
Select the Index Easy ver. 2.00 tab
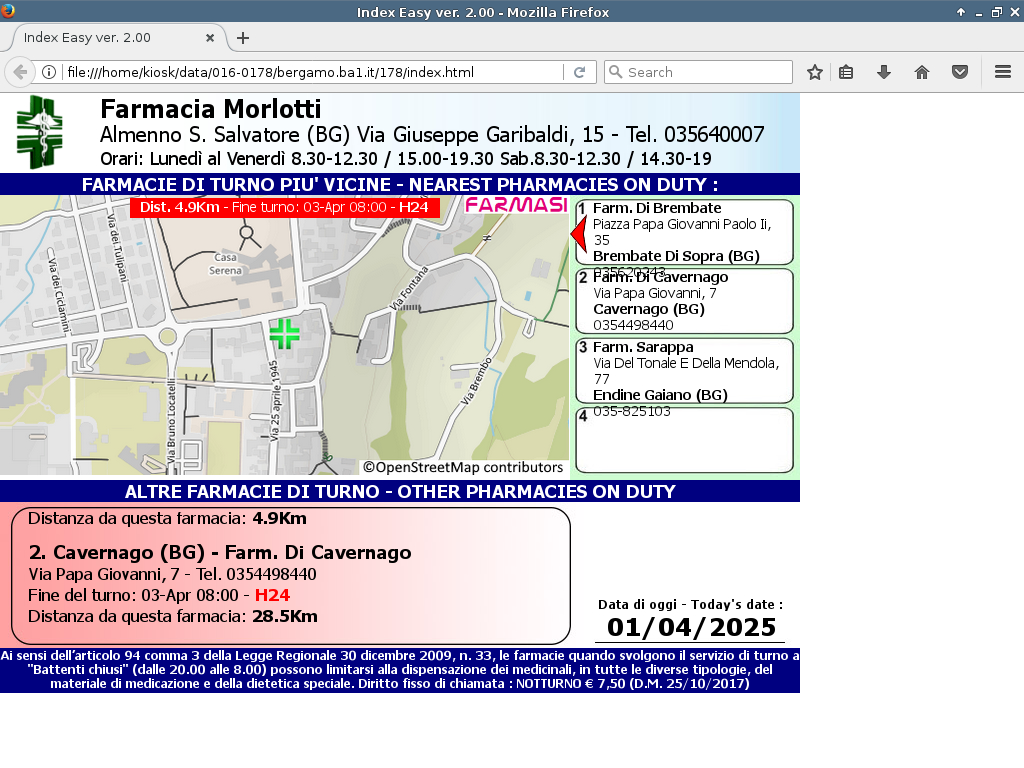tap(110, 38)
